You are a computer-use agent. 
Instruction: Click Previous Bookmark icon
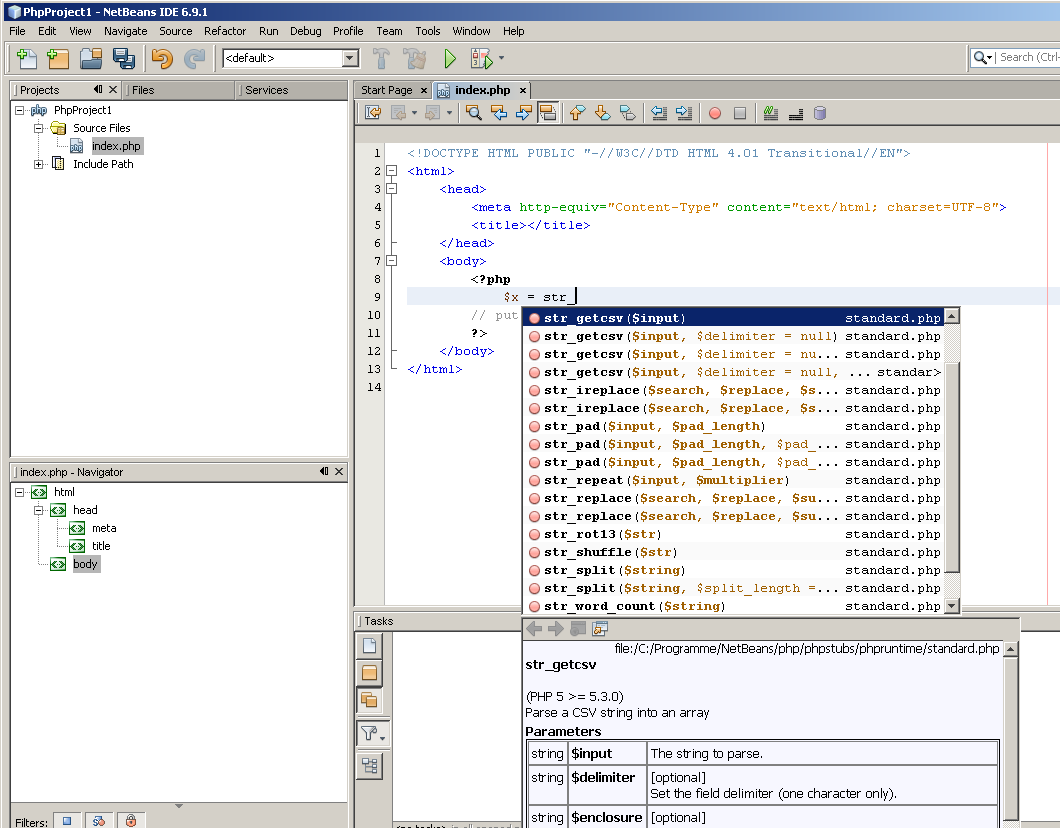click(577, 113)
